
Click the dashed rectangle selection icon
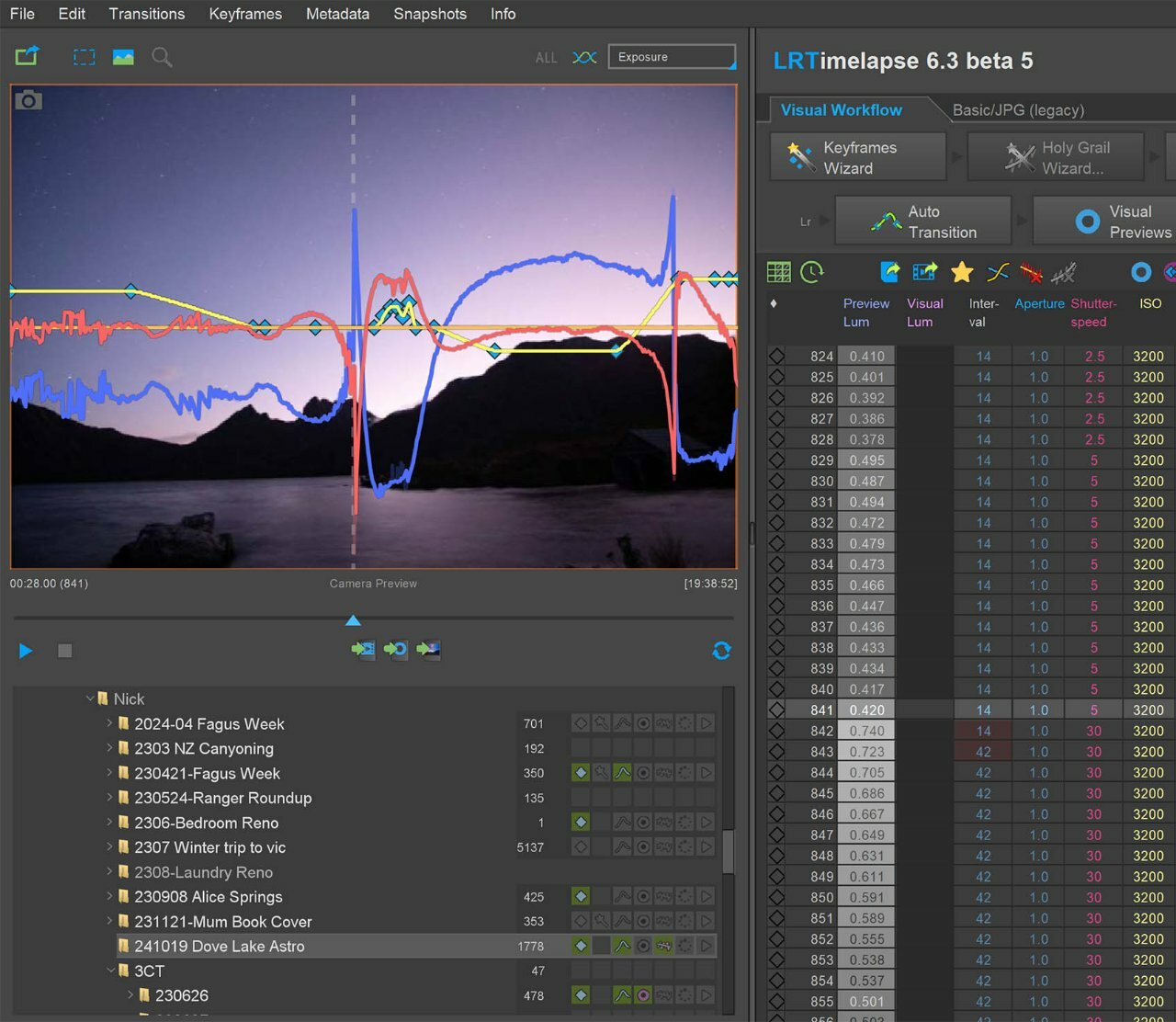click(x=85, y=57)
